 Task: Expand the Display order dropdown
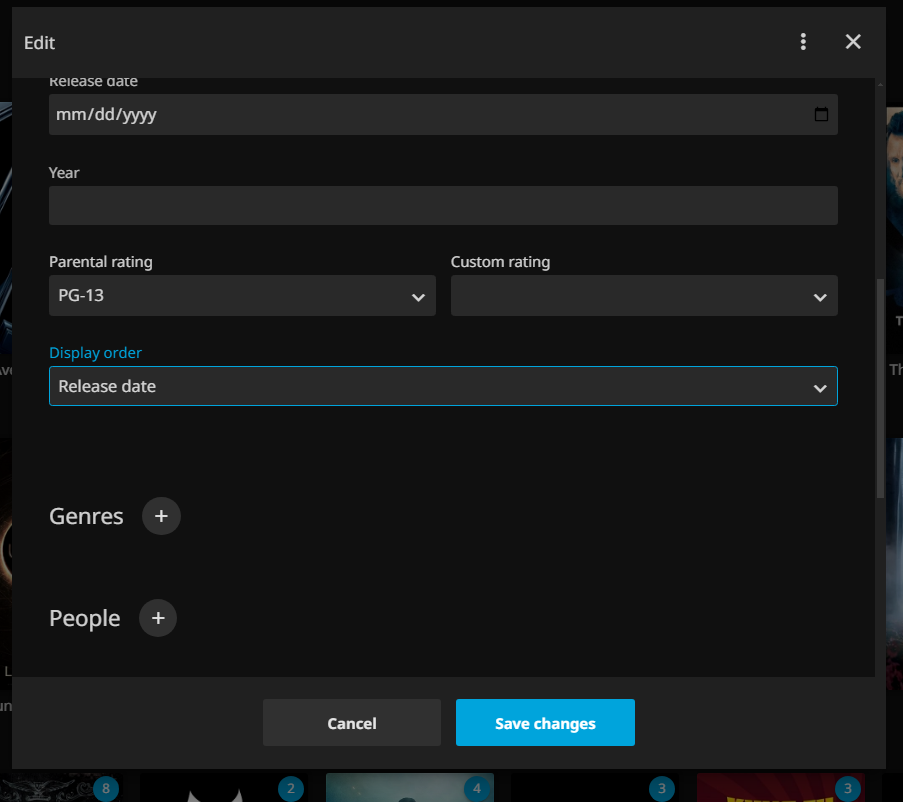pyautogui.click(x=443, y=386)
